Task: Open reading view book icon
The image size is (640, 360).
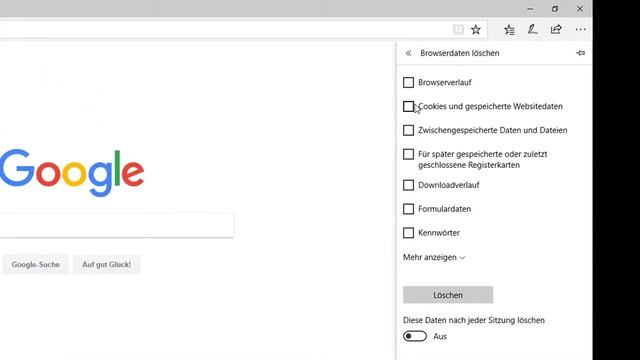Action: pos(458,29)
